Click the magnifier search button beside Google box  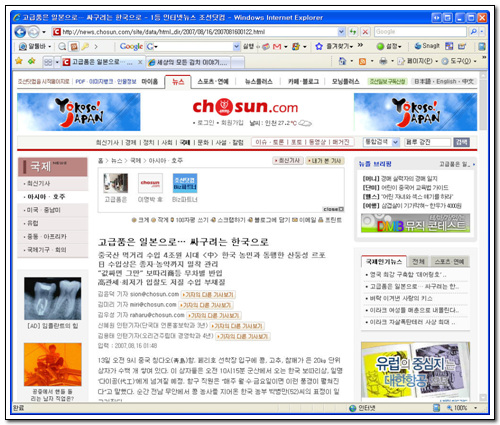tap(473, 32)
